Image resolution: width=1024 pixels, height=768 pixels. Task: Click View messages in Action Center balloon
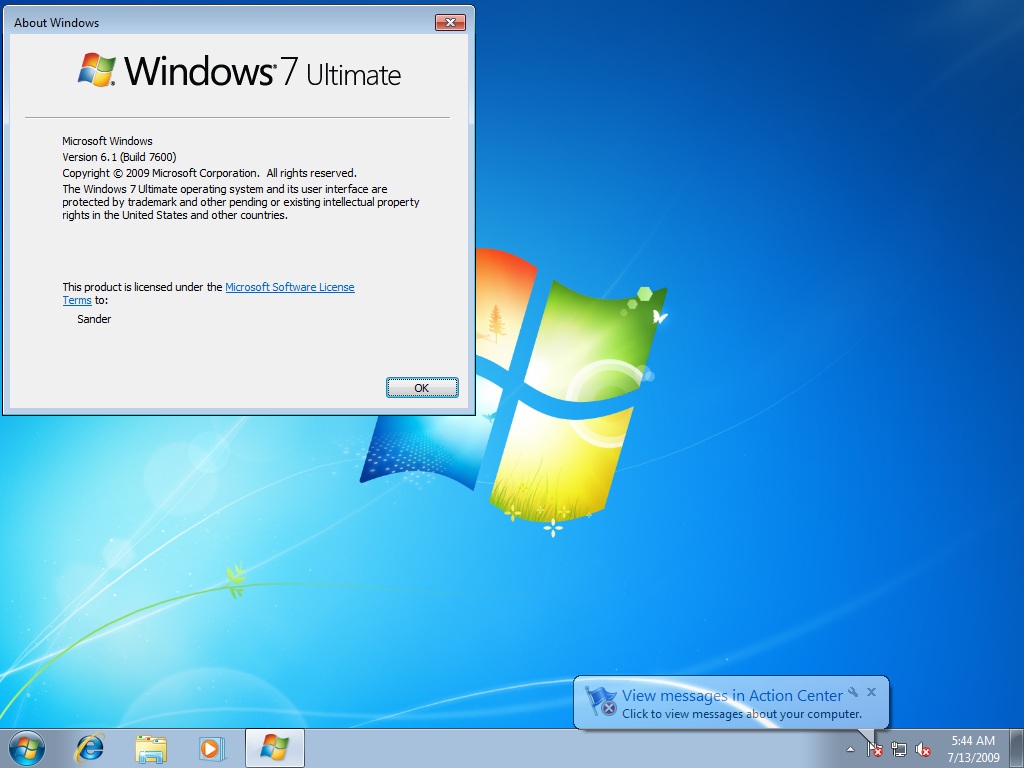coord(732,696)
